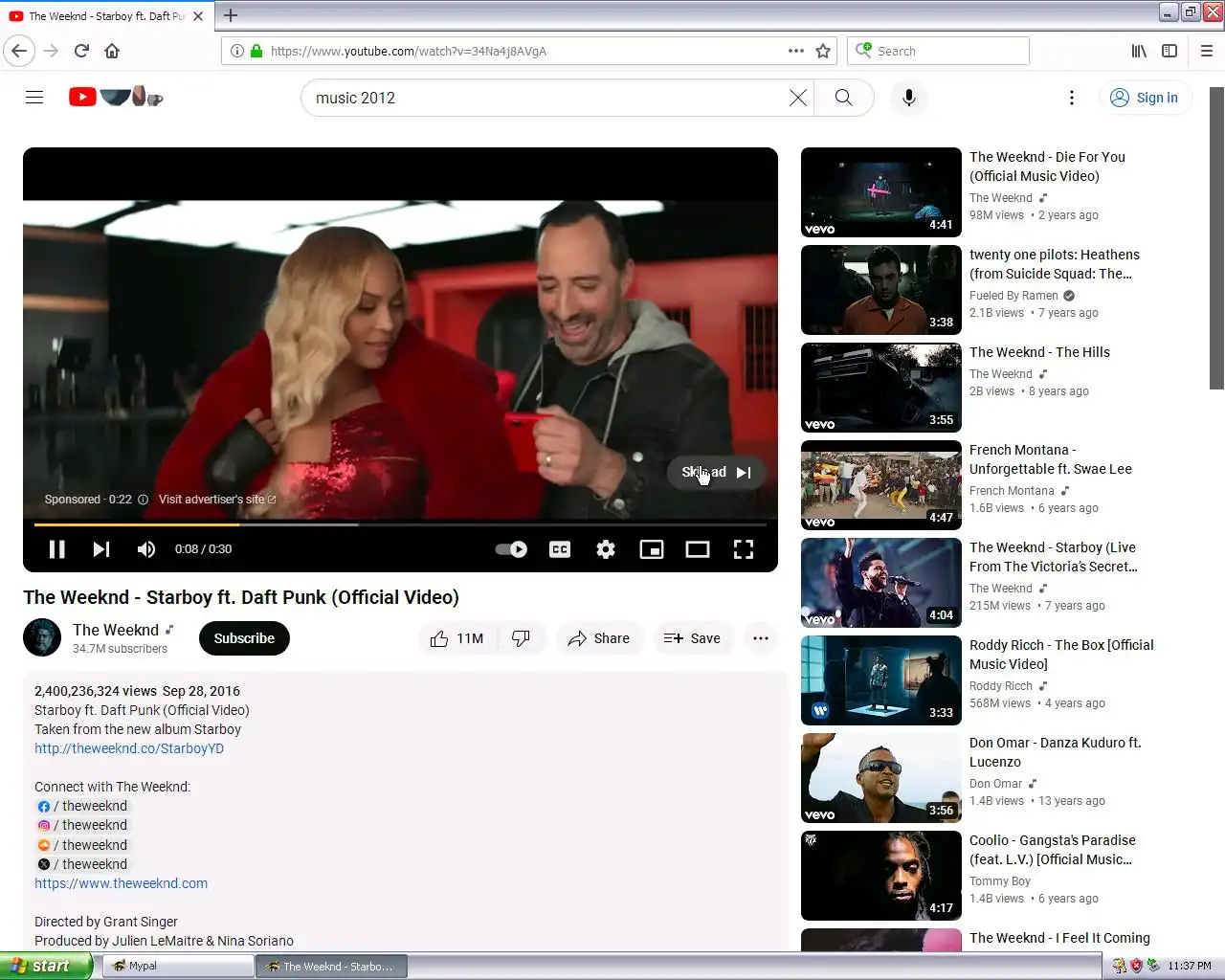Go back in browser

coord(19,51)
